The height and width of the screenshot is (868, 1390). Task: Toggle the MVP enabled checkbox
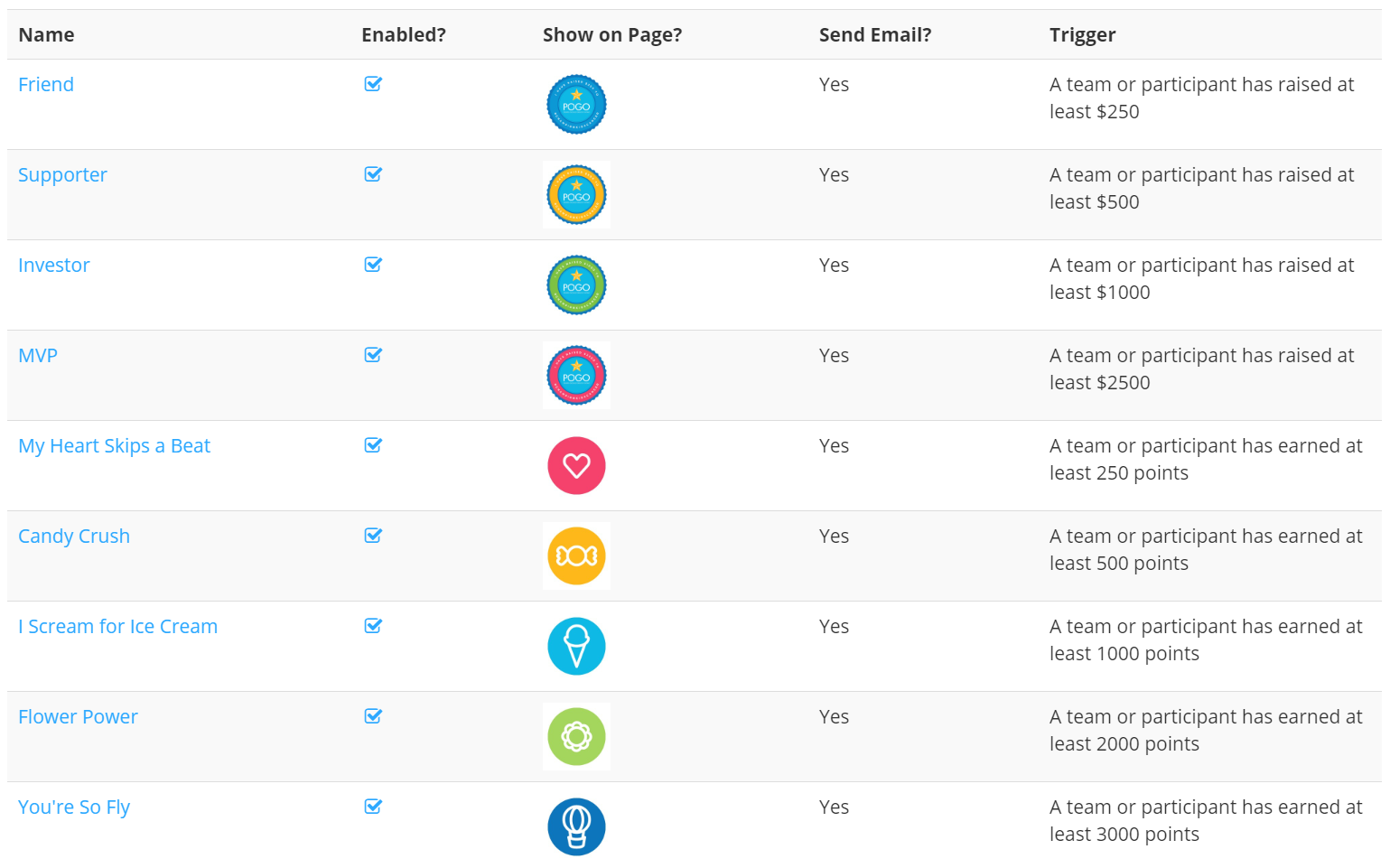[372, 354]
